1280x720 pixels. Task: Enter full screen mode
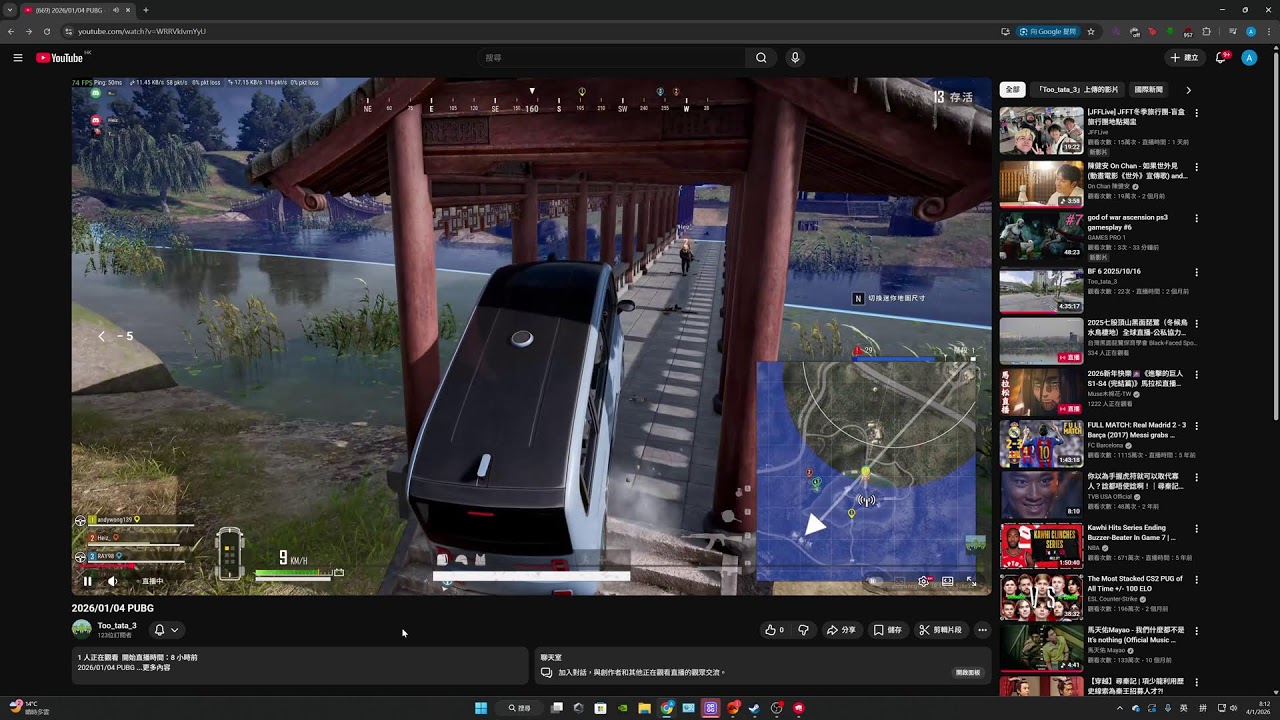pos(971,581)
